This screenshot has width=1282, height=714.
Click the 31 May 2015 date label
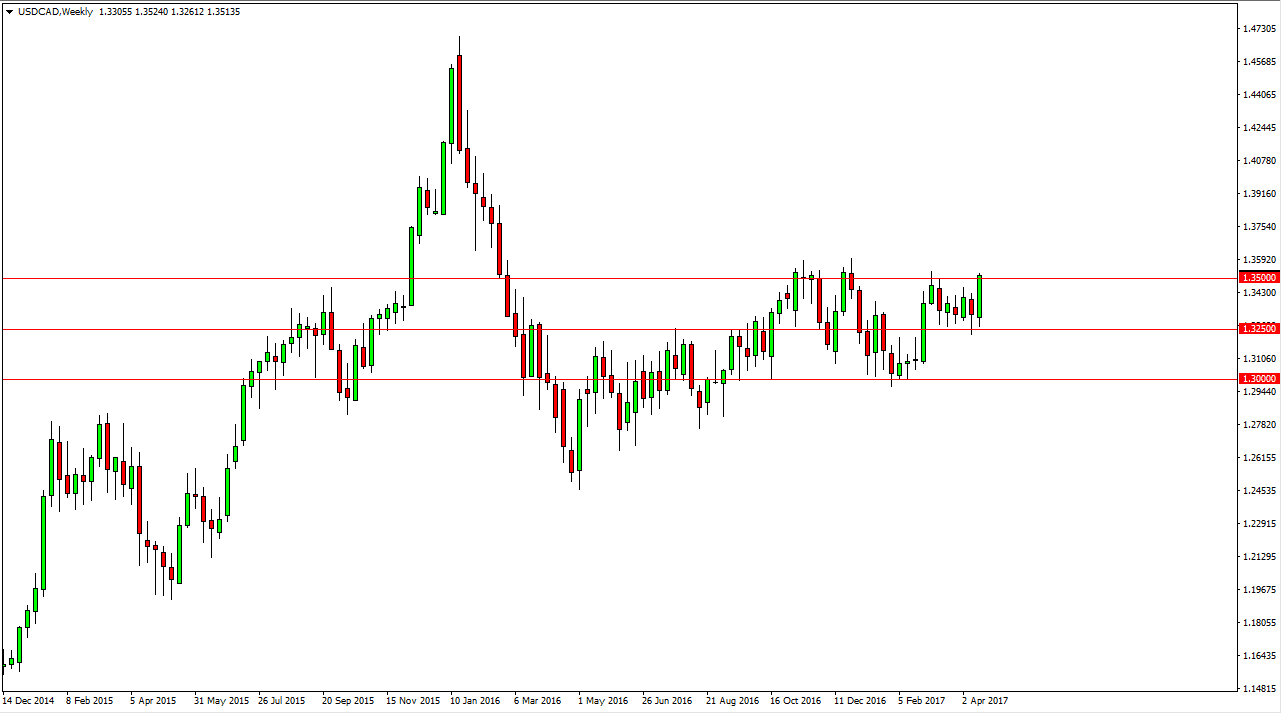click(222, 701)
